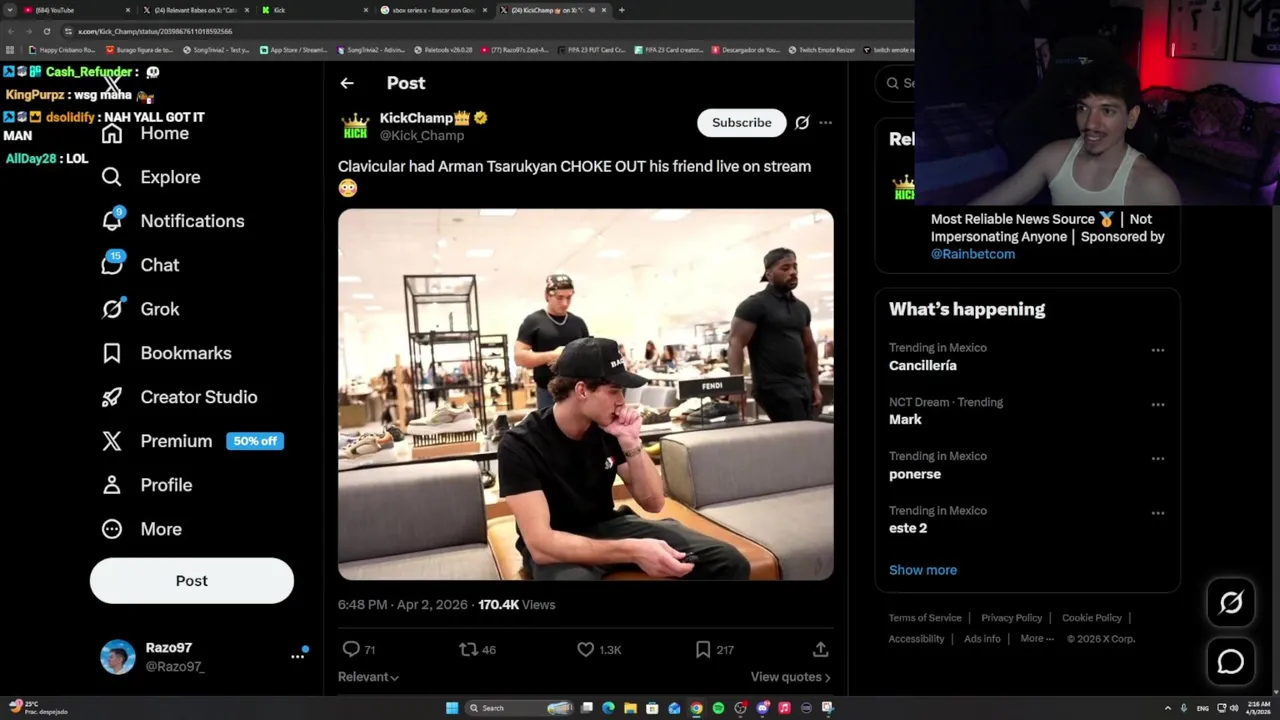
Task: Open Grok in the sidebar
Action: tap(140, 309)
